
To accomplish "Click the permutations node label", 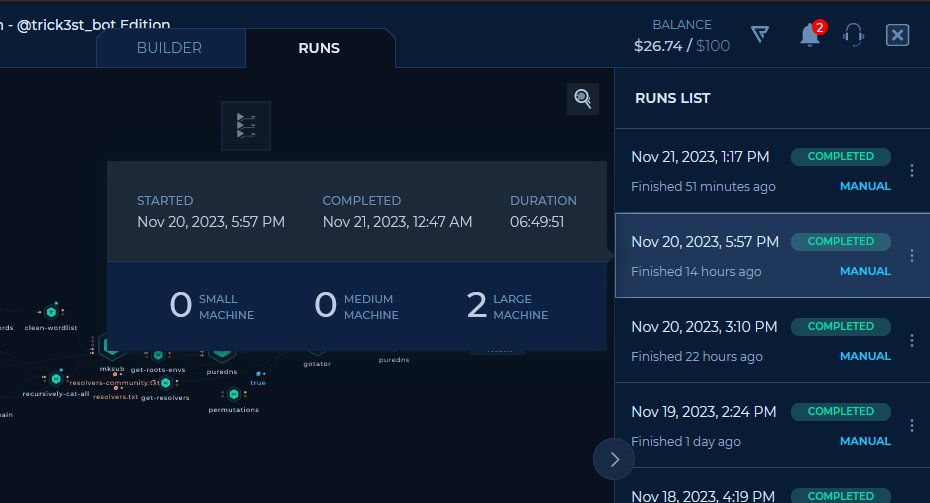I will 234,409.
